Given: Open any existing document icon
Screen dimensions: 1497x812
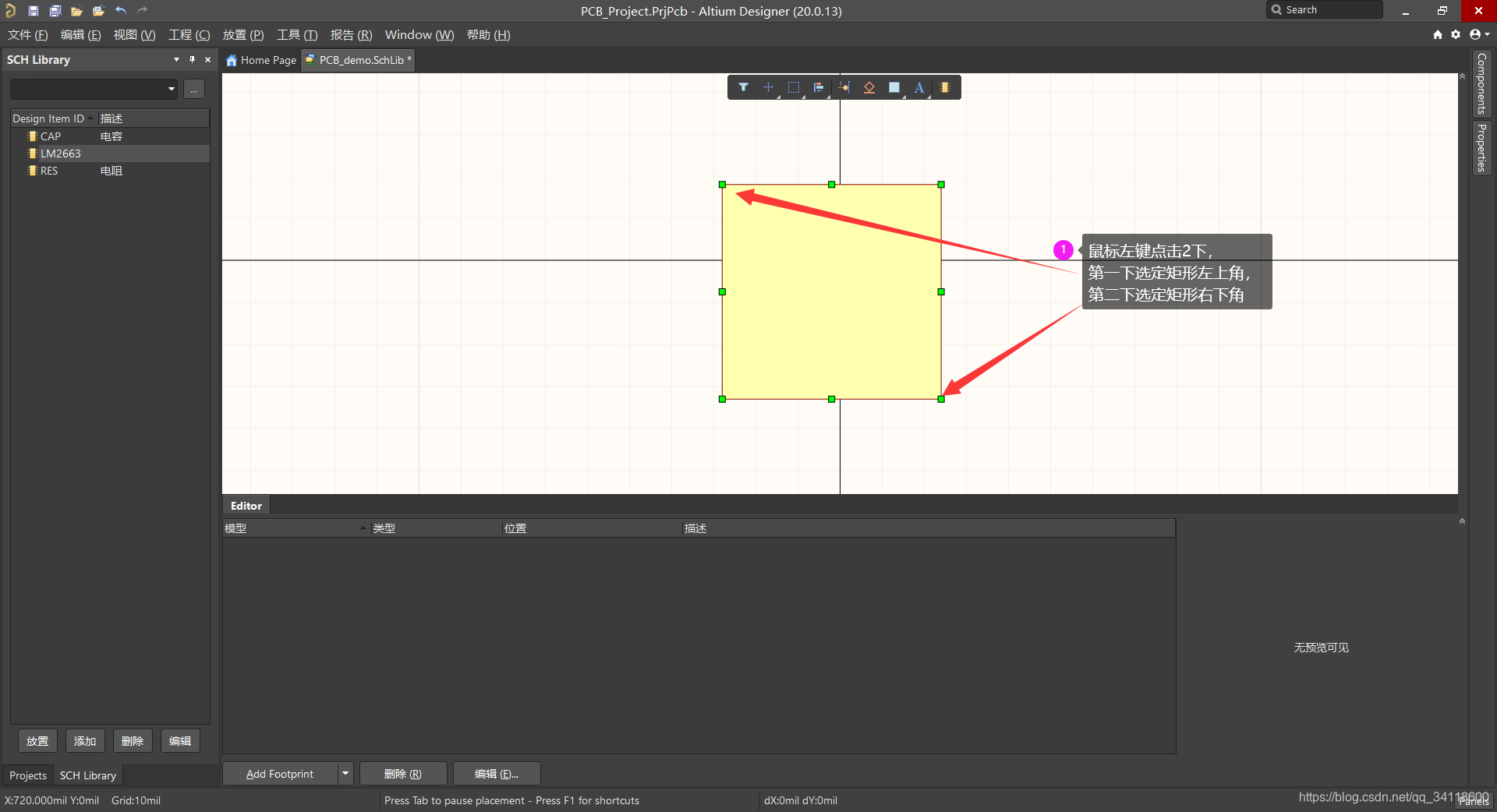Looking at the screenshot, I should 76,11.
